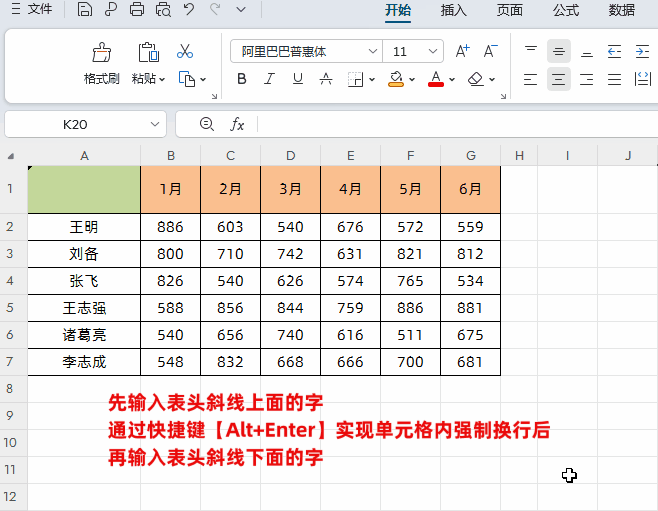Viewport: 658px width, 511px height.
Task: Click the scissors Cut icon
Action: click(x=185, y=51)
